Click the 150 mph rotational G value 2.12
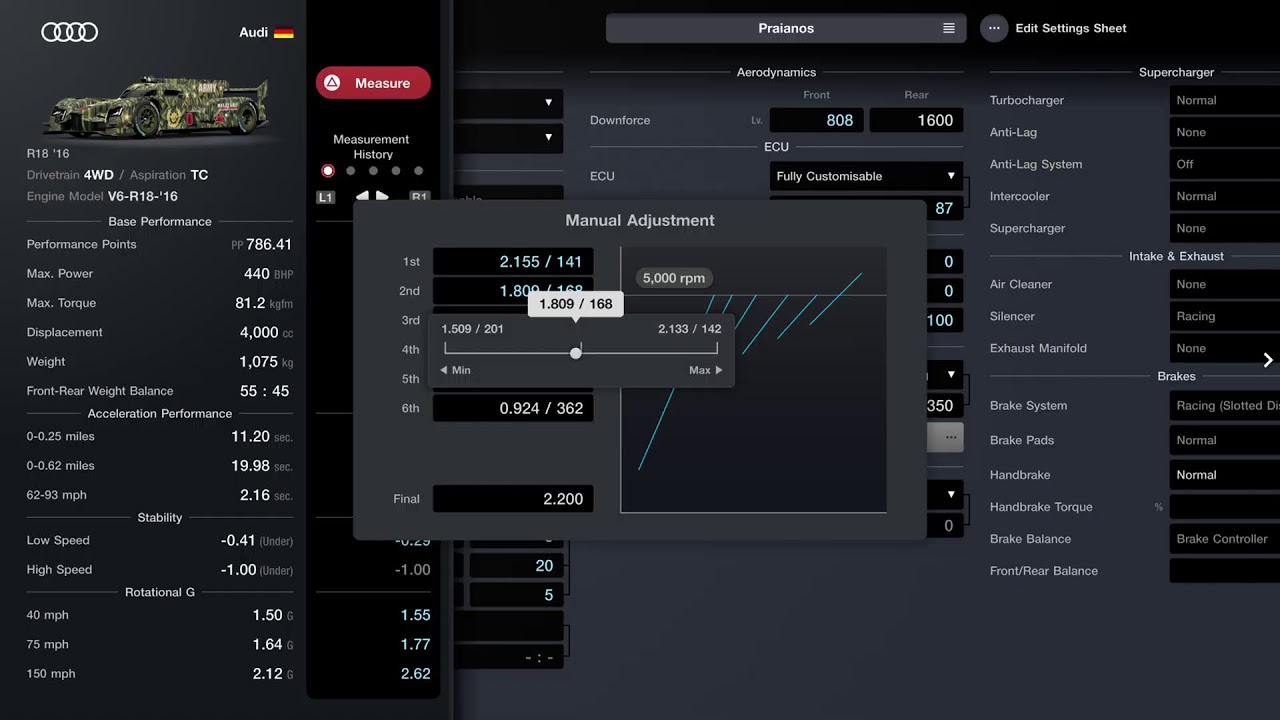 coord(267,674)
